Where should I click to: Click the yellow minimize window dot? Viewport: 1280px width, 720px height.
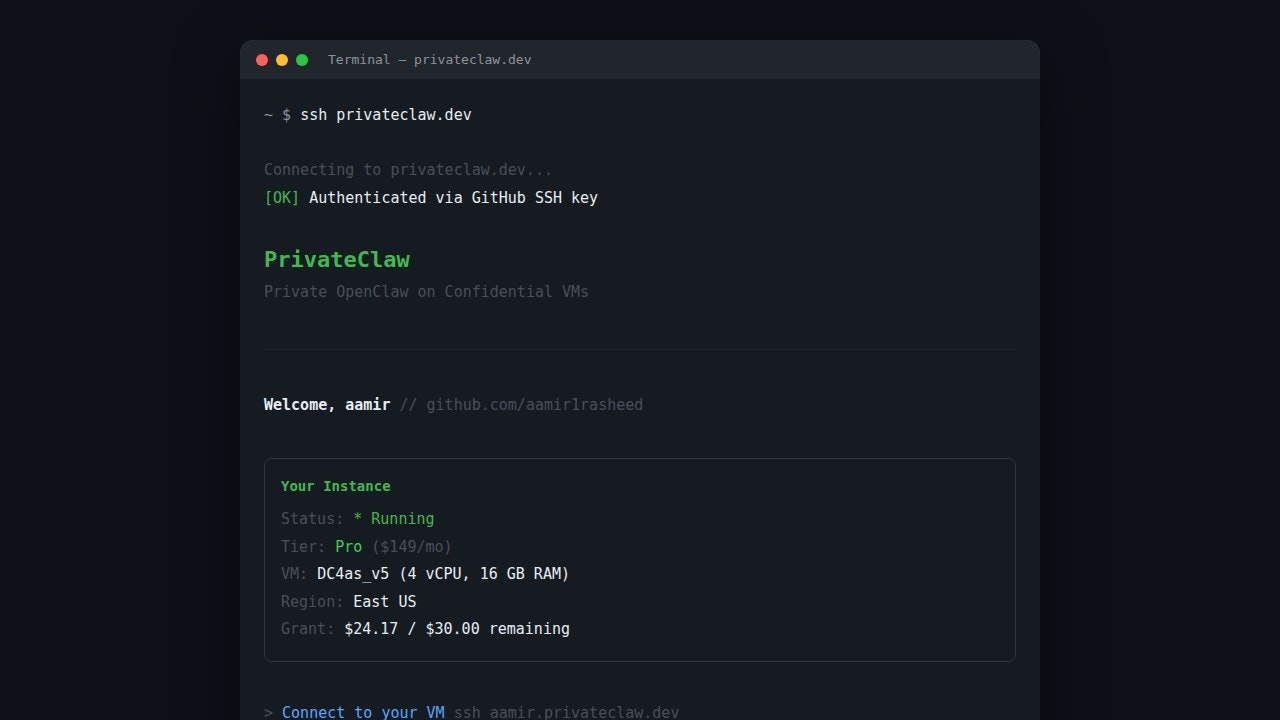282,60
